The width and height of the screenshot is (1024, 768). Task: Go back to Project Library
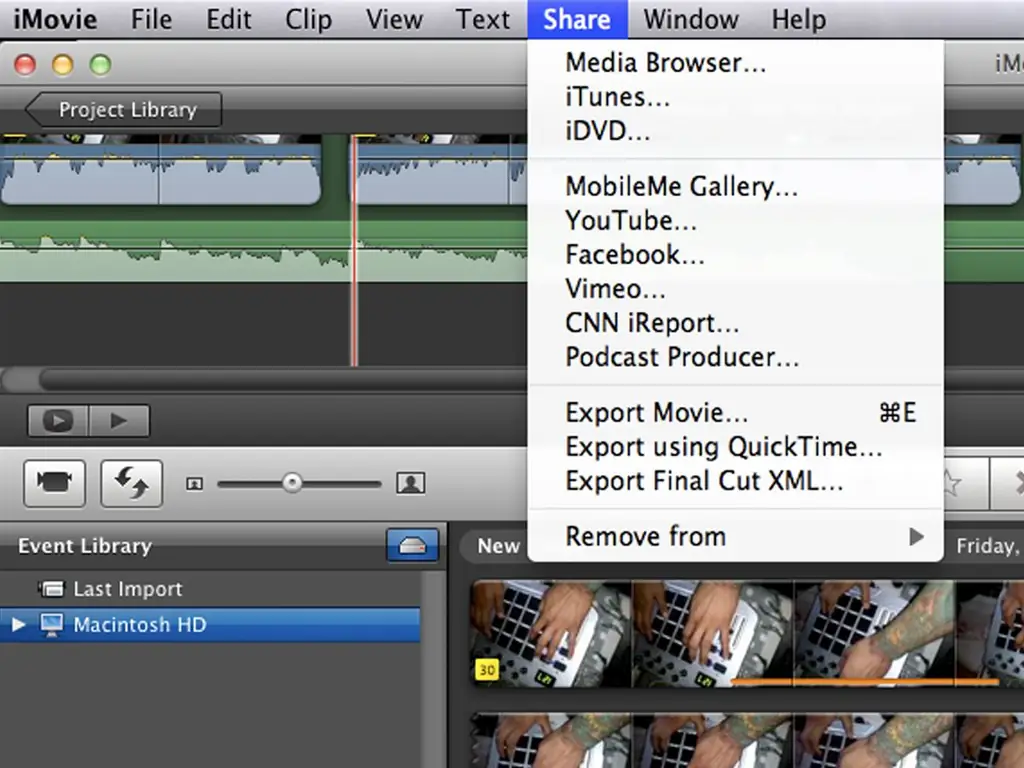coord(124,110)
